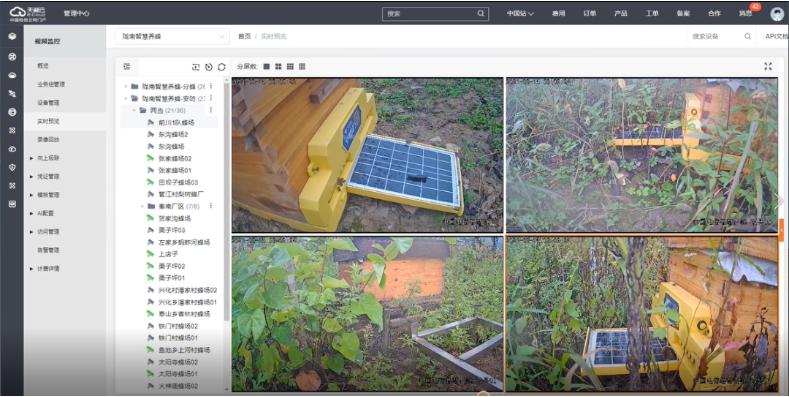Collapse the 两当 (21/30) folder node

click(134, 110)
